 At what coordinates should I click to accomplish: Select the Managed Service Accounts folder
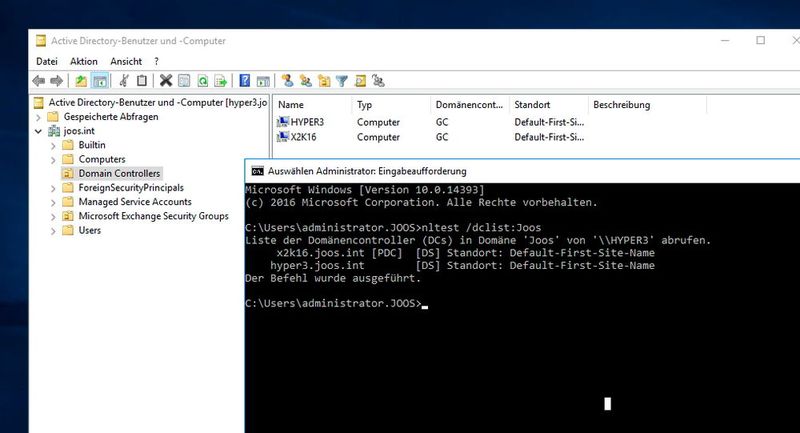tap(135, 202)
